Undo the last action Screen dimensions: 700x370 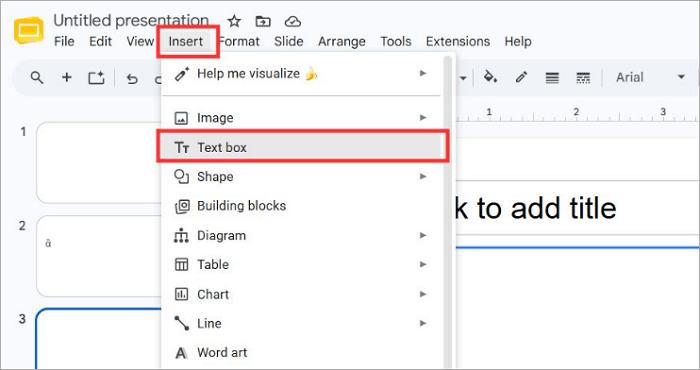point(132,79)
